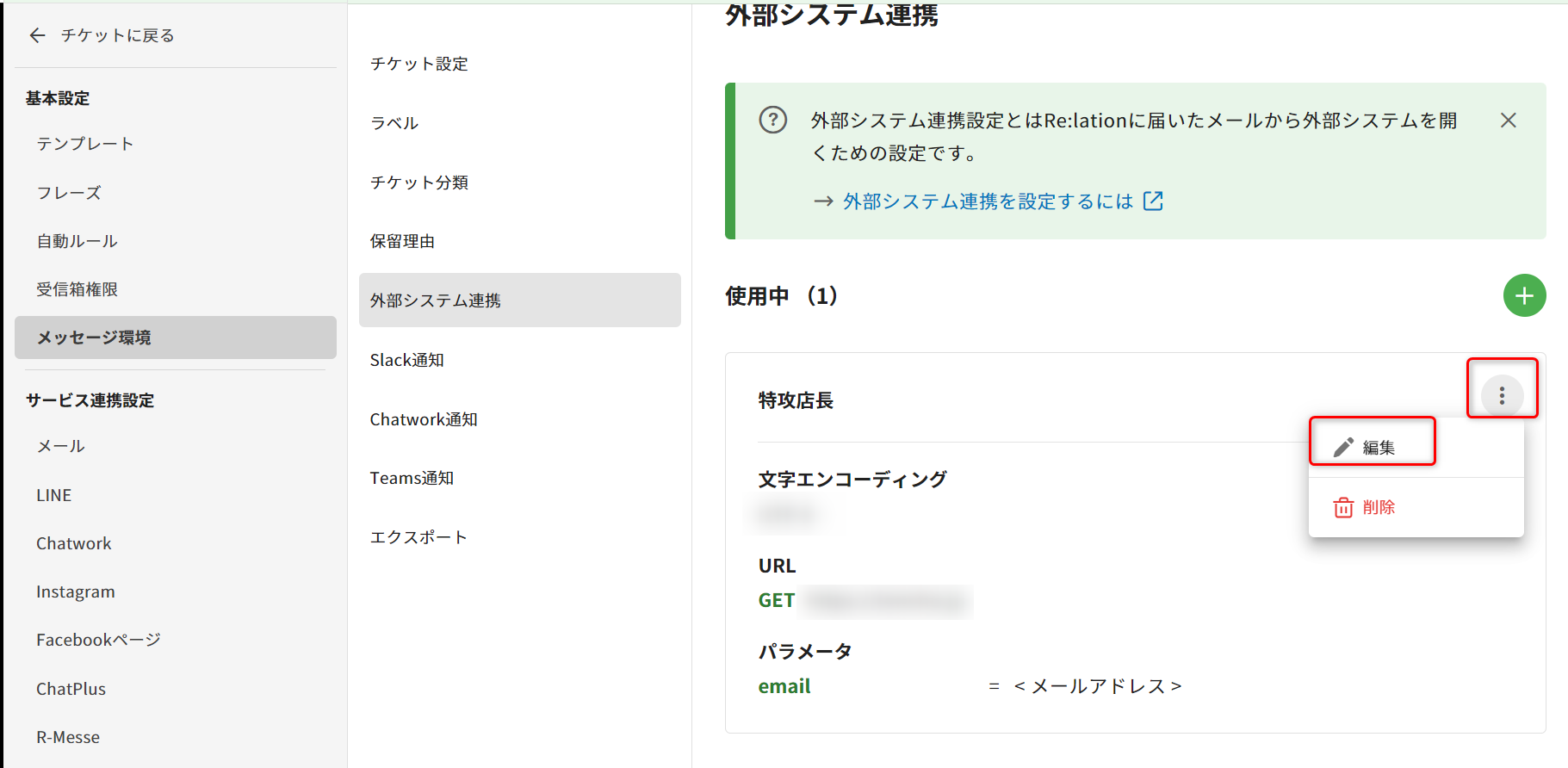The width and height of the screenshot is (1568, 768).
Task: Close the green help banner
Action: [1508, 121]
